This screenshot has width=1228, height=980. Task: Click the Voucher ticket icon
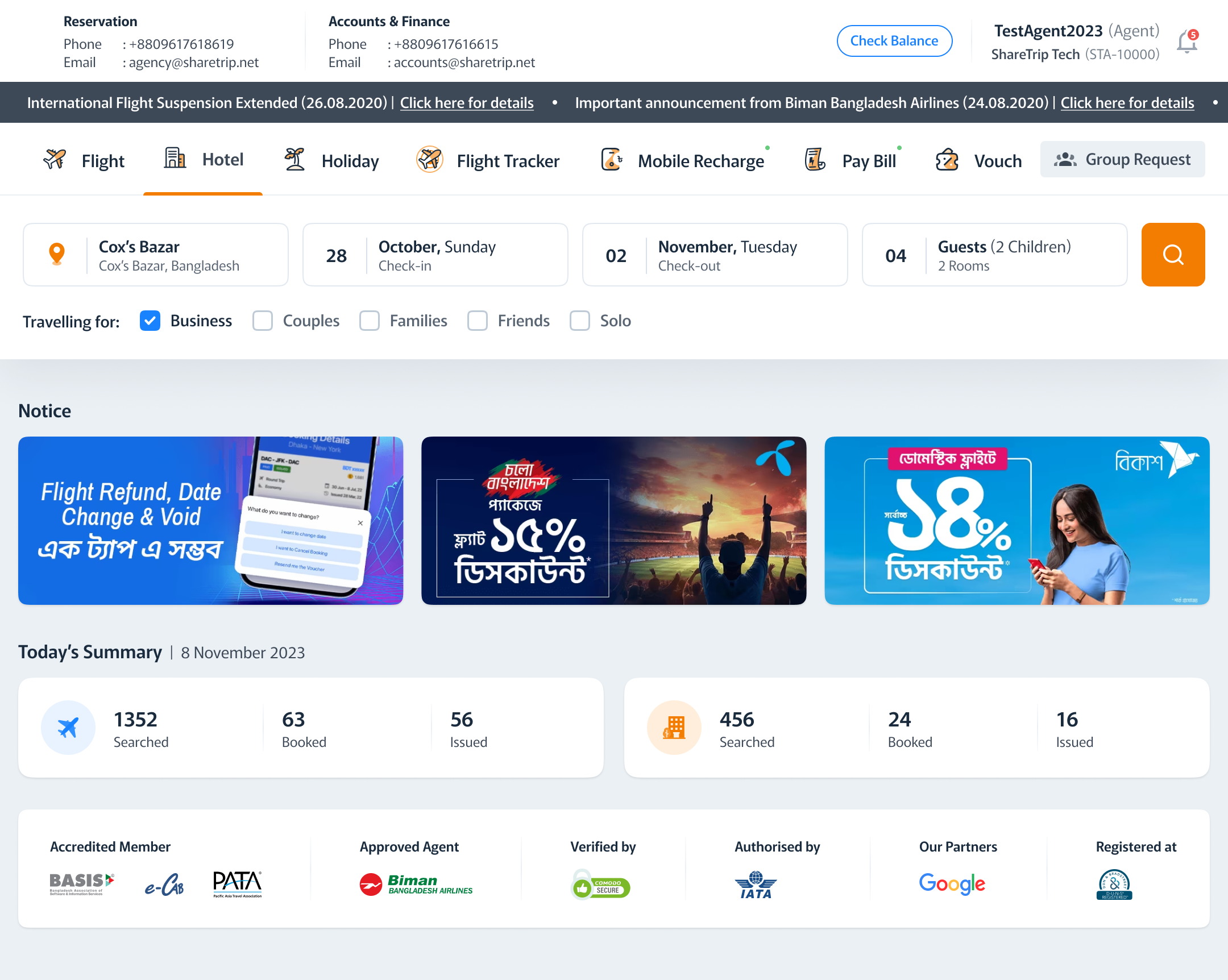point(947,160)
